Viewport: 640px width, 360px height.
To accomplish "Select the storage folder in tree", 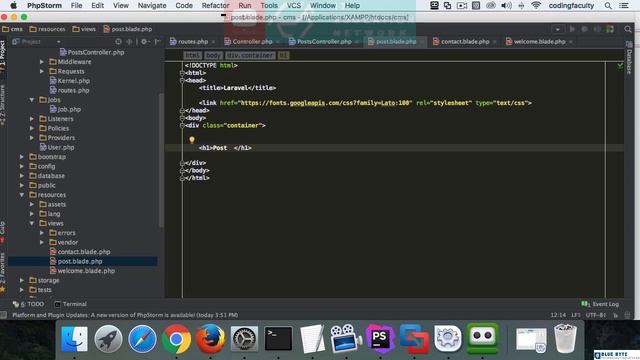I will 44,280.
